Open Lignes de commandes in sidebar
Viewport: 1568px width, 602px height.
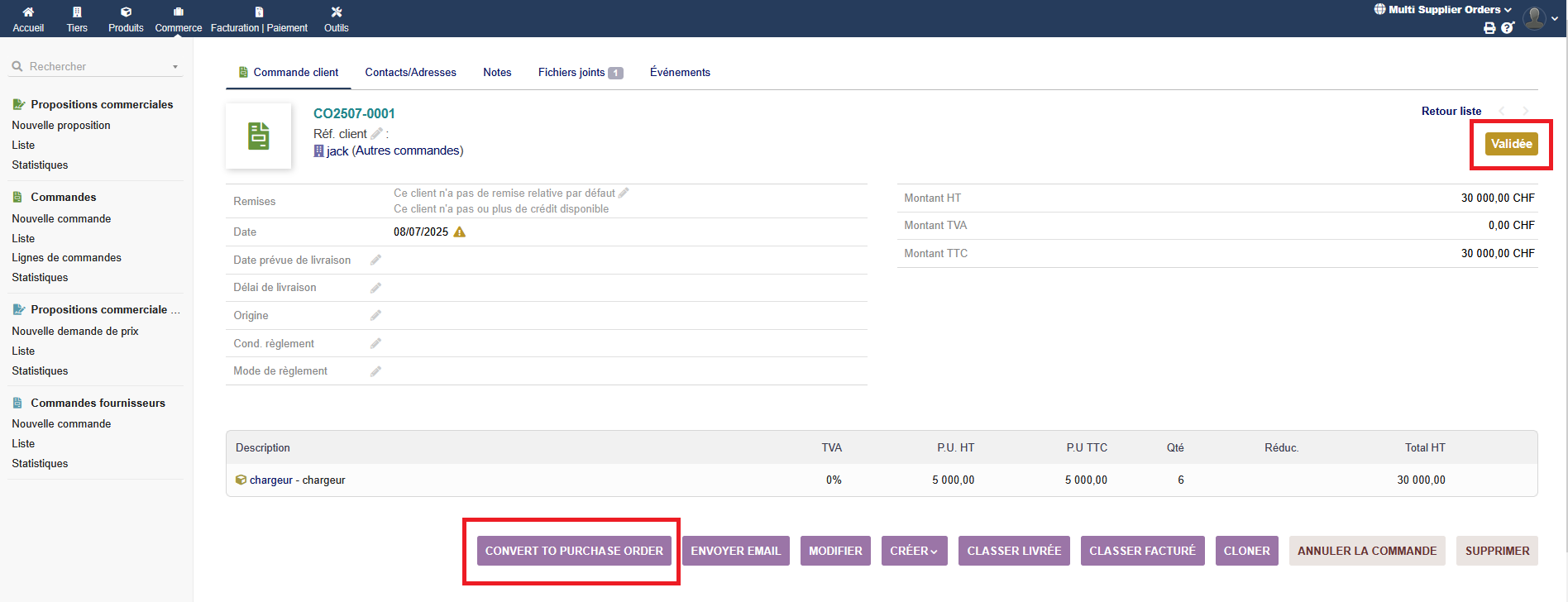(x=66, y=258)
